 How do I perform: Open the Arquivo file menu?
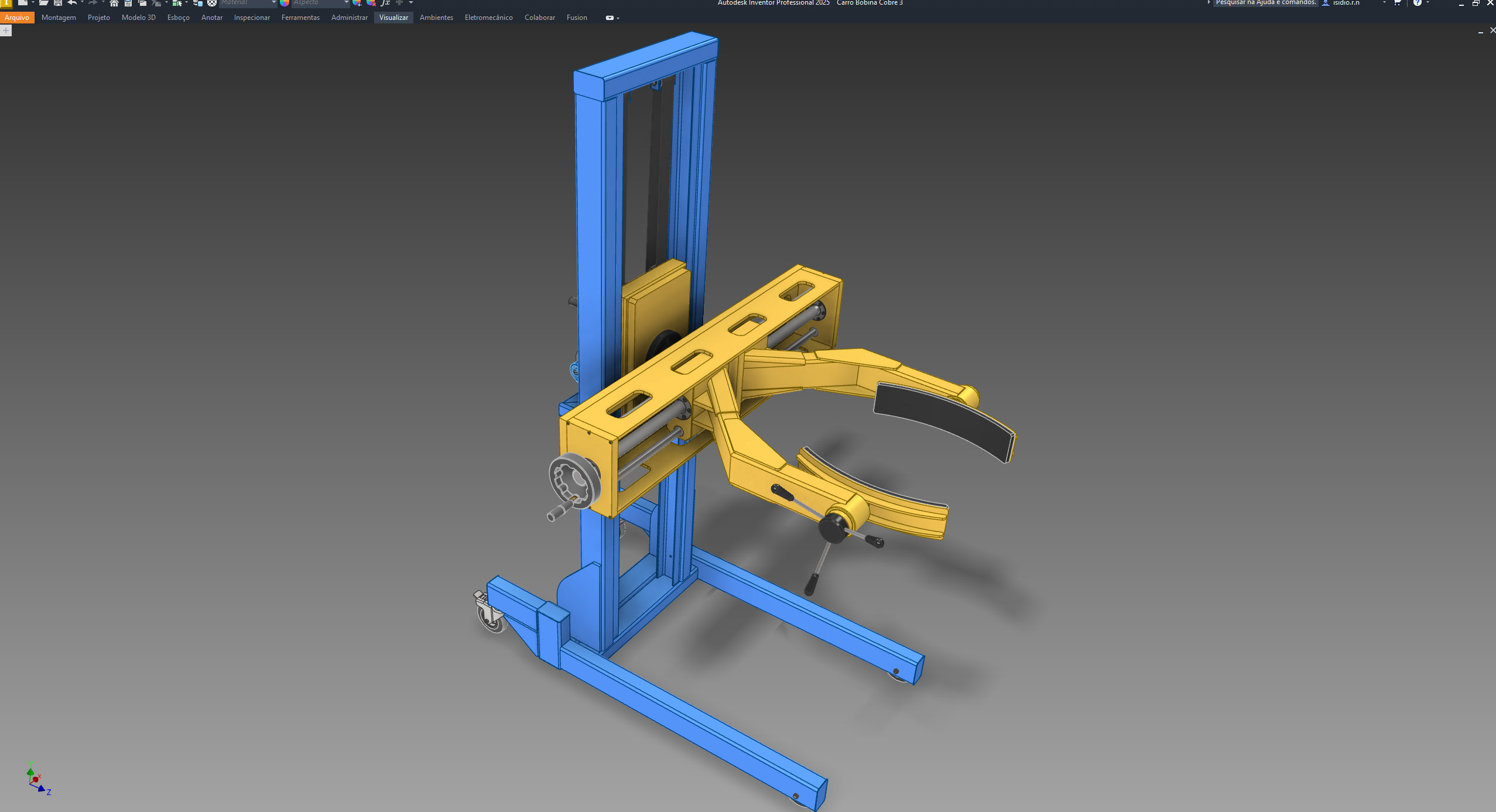click(x=17, y=18)
